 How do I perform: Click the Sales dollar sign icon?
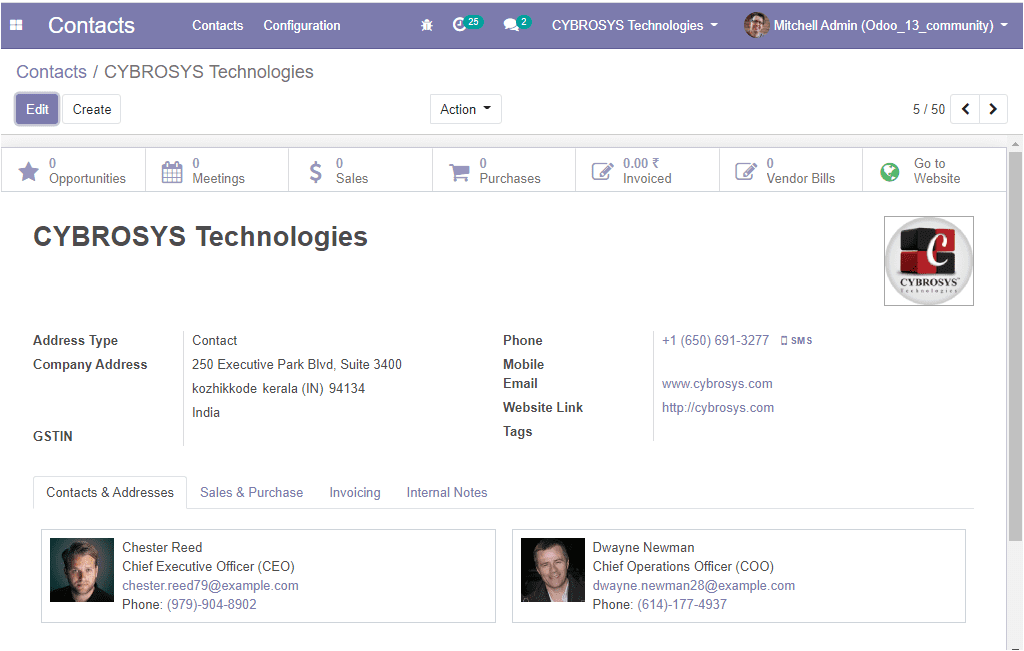(315, 172)
